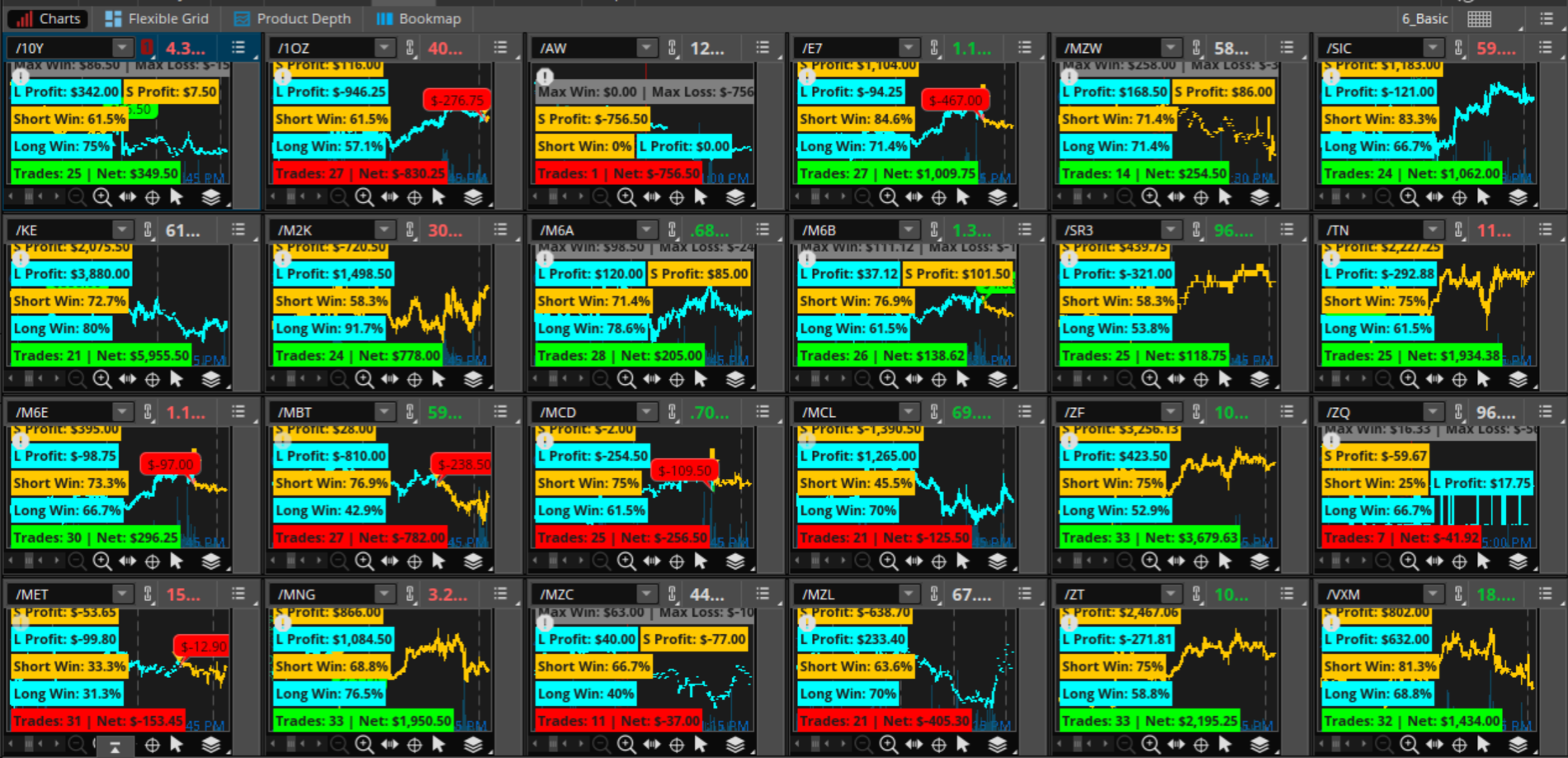Image resolution: width=1568 pixels, height=758 pixels.
Task: Click 'Trades: 21 | Net: $5,955.50' on /KE
Action: 102,355
